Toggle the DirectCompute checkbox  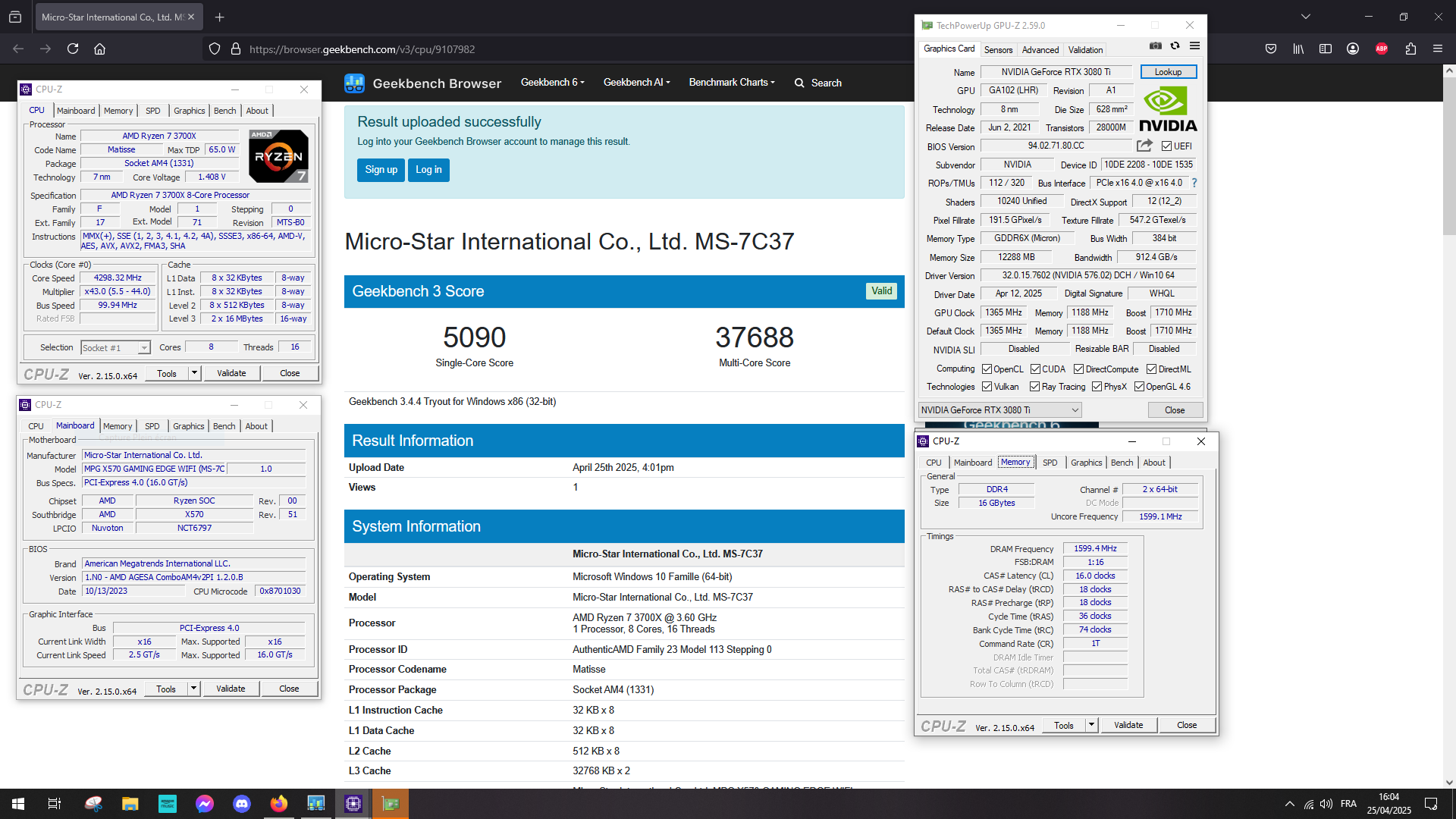[1078, 369]
